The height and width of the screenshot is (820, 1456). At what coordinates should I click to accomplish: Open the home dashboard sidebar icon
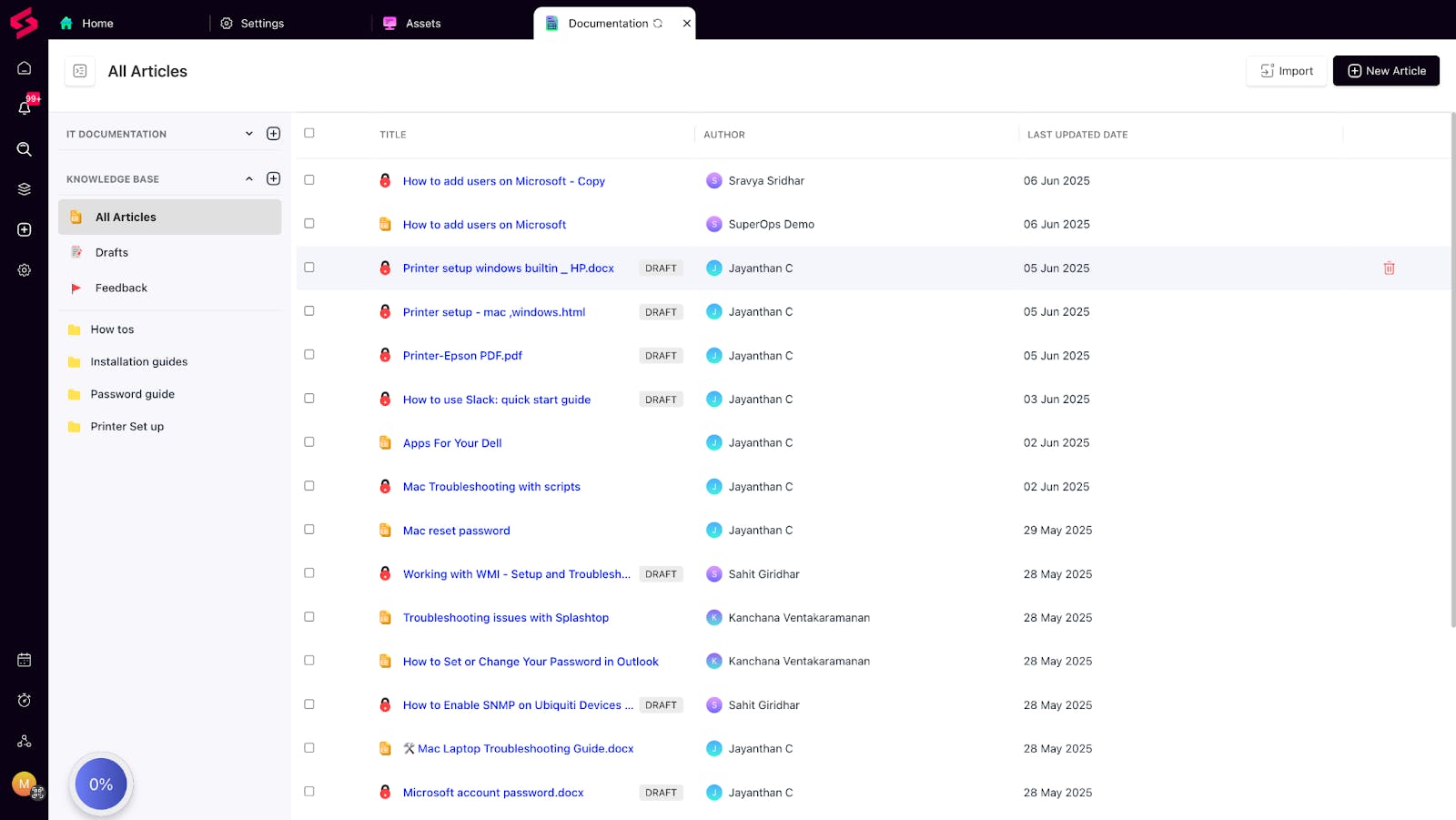point(25,68)
